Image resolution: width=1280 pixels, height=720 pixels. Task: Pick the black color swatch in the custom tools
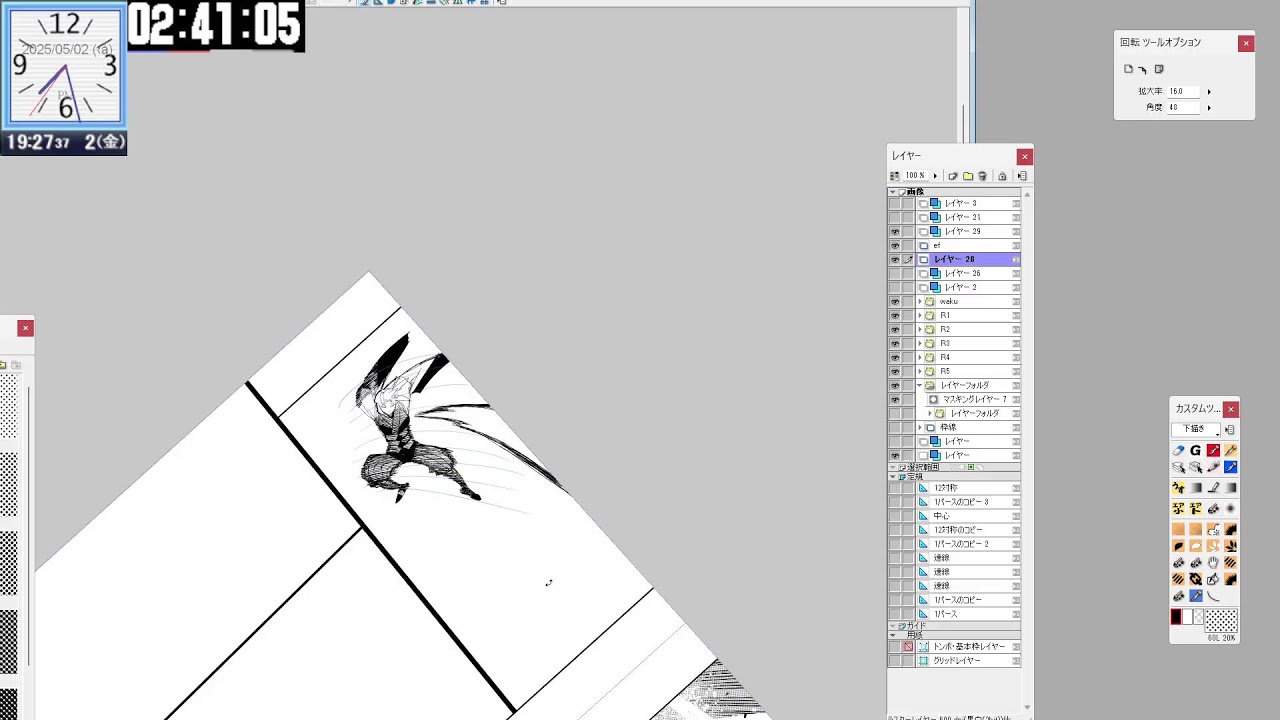tap(1176, 617)
